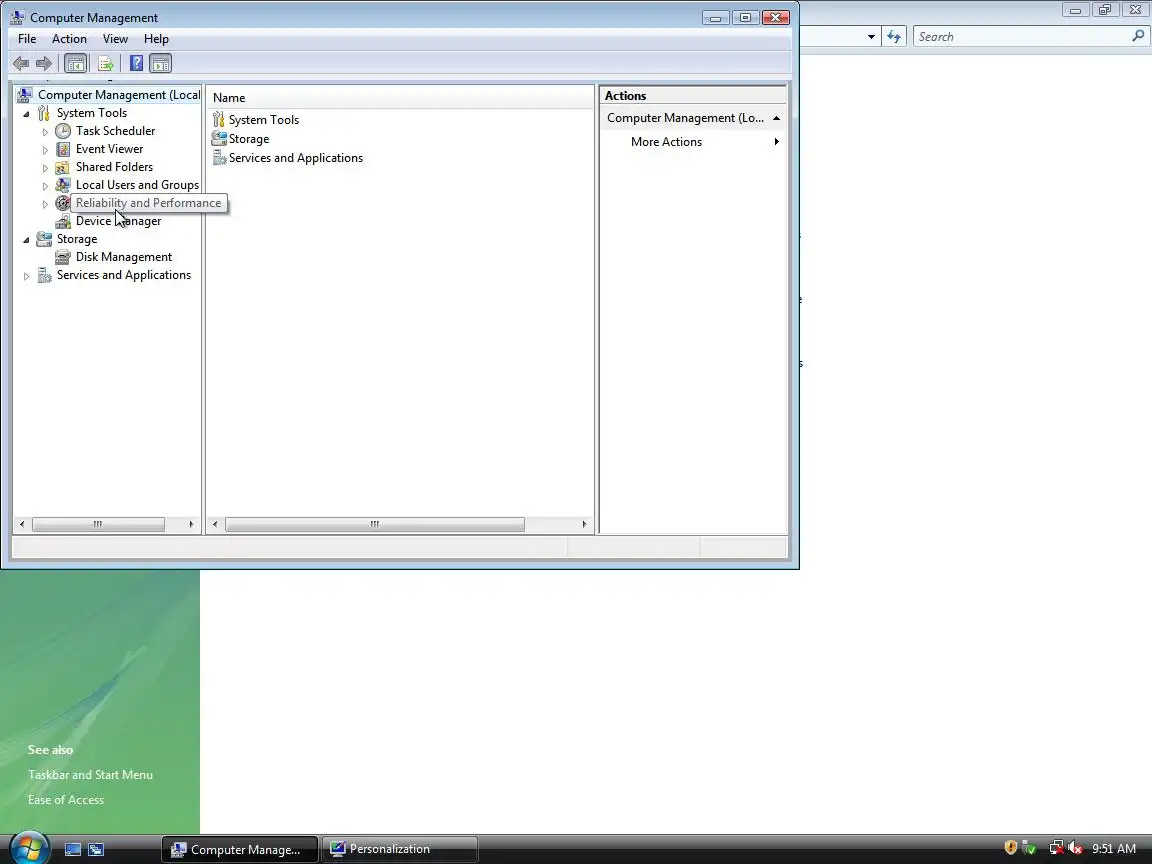Open the Ease of Access link
Image resolution: width=1152 pixels, height=864 pixels.
(66, 799)
